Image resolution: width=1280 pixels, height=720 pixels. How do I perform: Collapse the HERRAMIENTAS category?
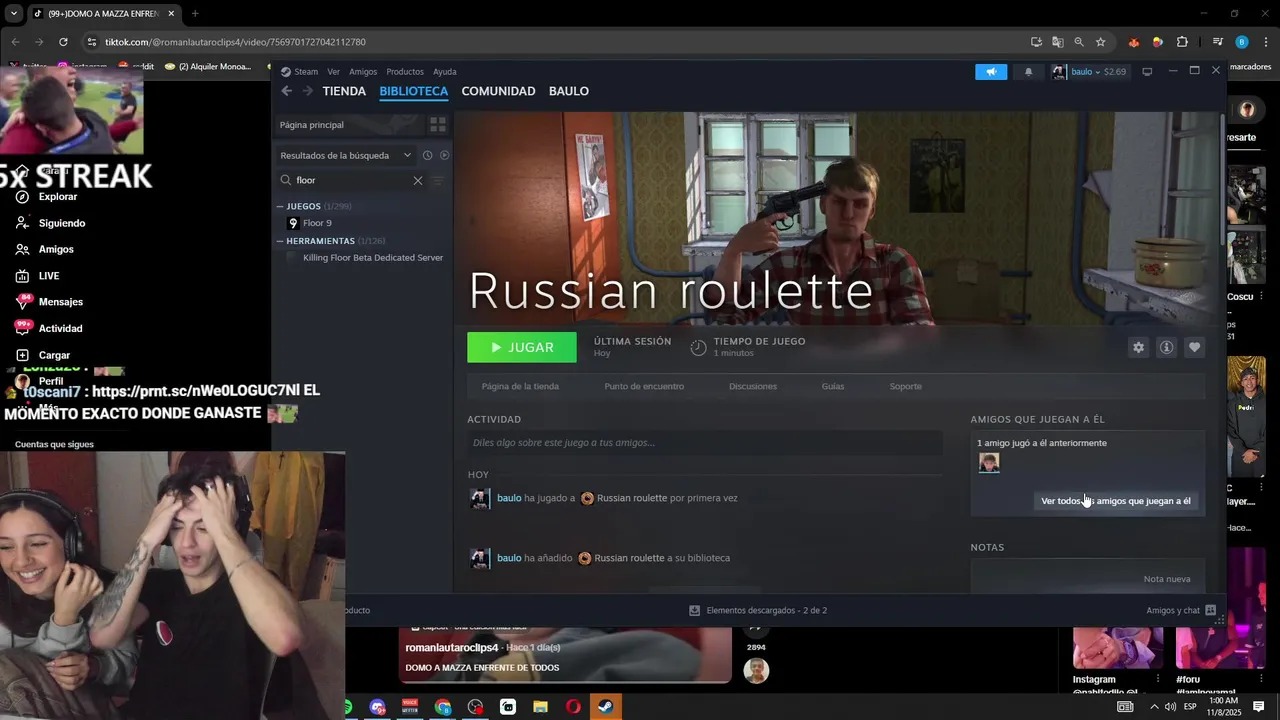(280, 241)
